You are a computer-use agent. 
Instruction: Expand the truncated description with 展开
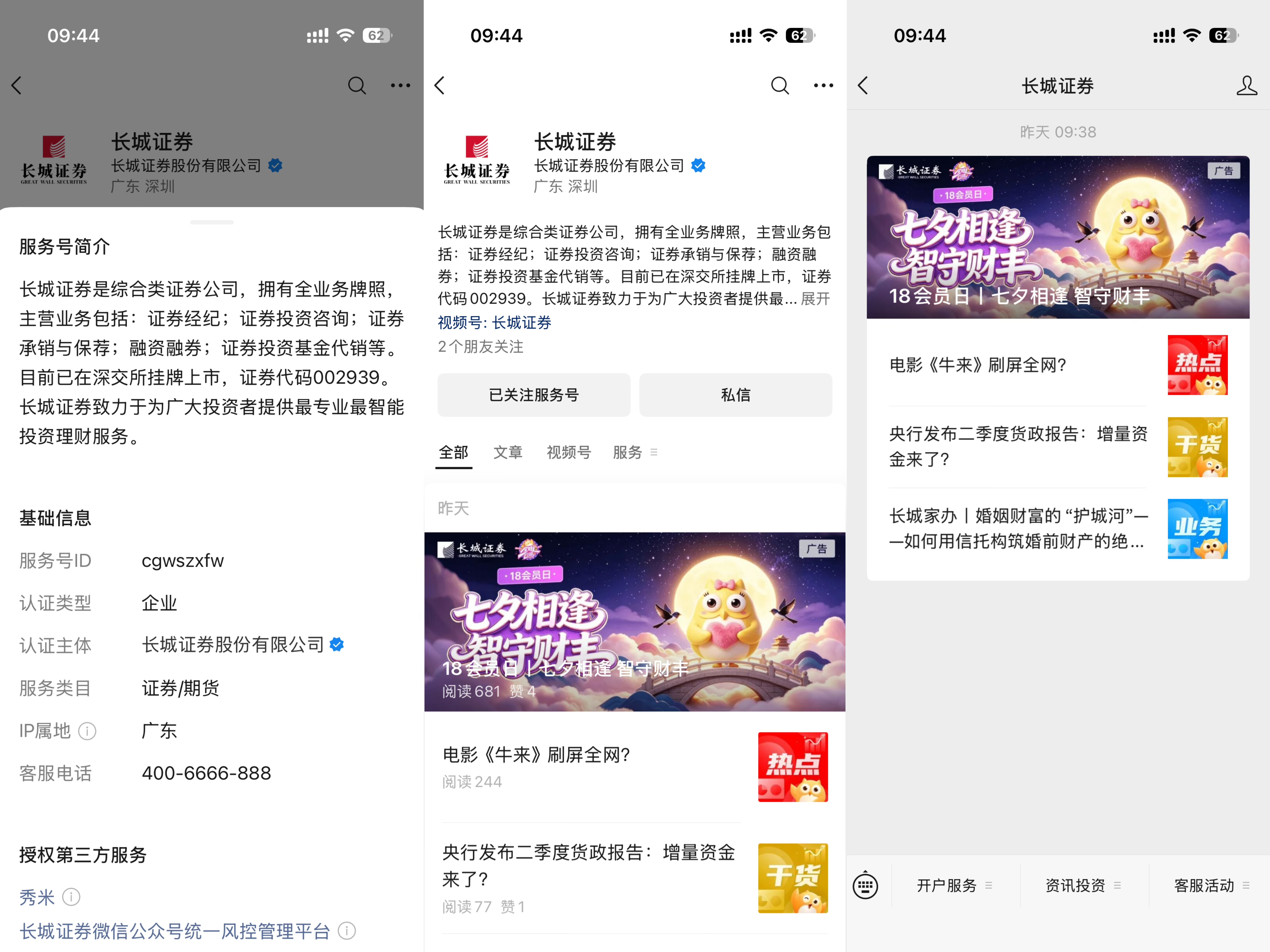[x=815, y=298]
